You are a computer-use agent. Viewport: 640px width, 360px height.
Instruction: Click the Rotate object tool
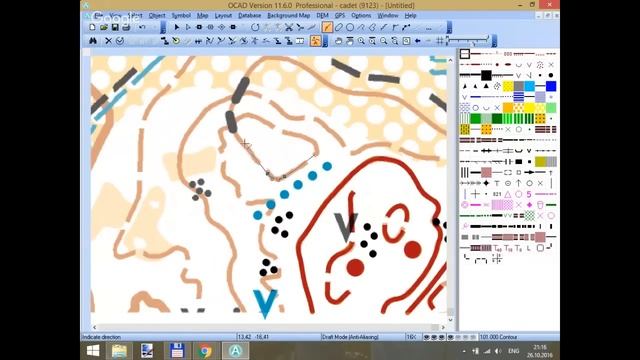pos(255,27)
